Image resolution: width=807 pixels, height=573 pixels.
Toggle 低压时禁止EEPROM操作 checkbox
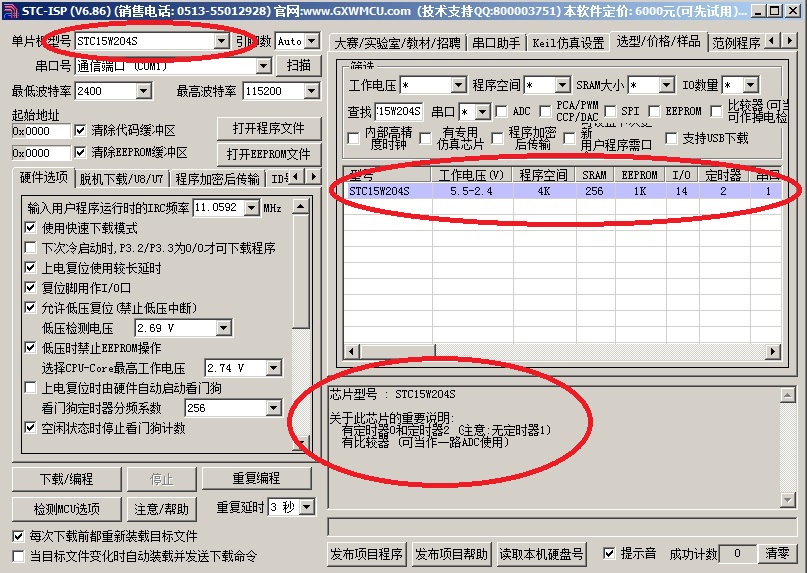30,348
